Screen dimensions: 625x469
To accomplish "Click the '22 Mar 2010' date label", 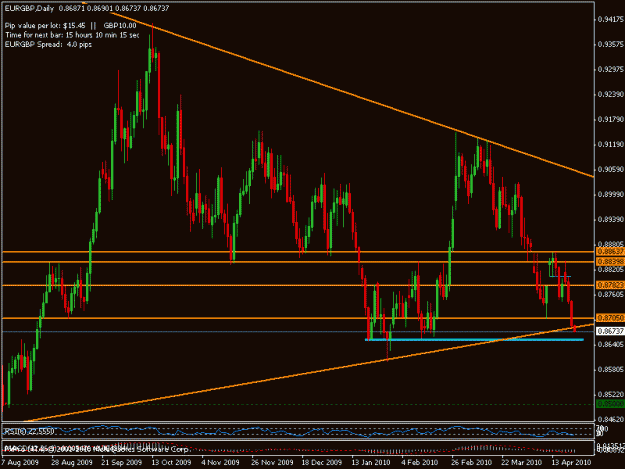I will point(521,462).
